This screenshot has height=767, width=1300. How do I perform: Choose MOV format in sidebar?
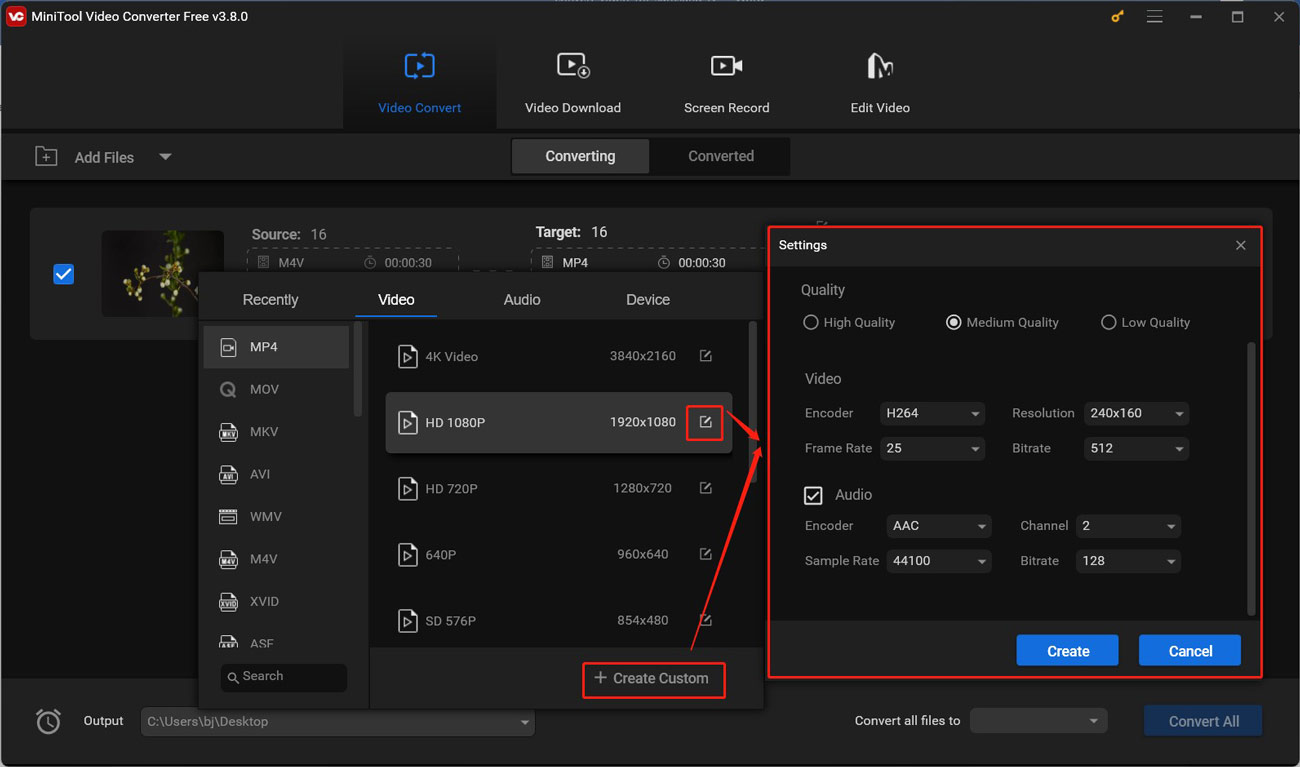click(x=276, y=389)
